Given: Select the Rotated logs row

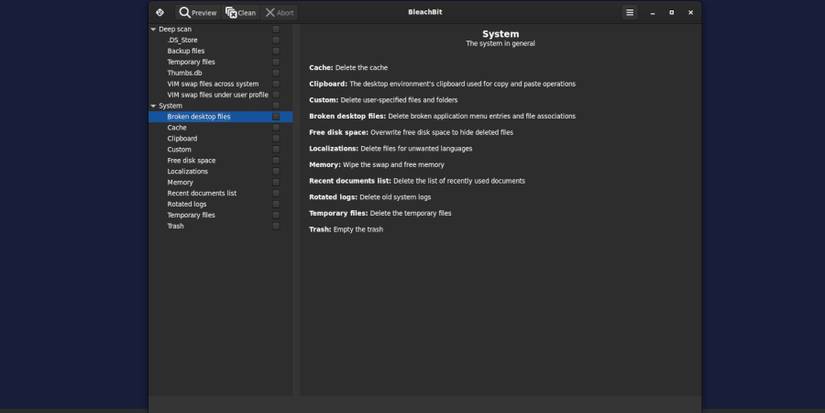Looking at the screenshot, I should tap(220, 204).
